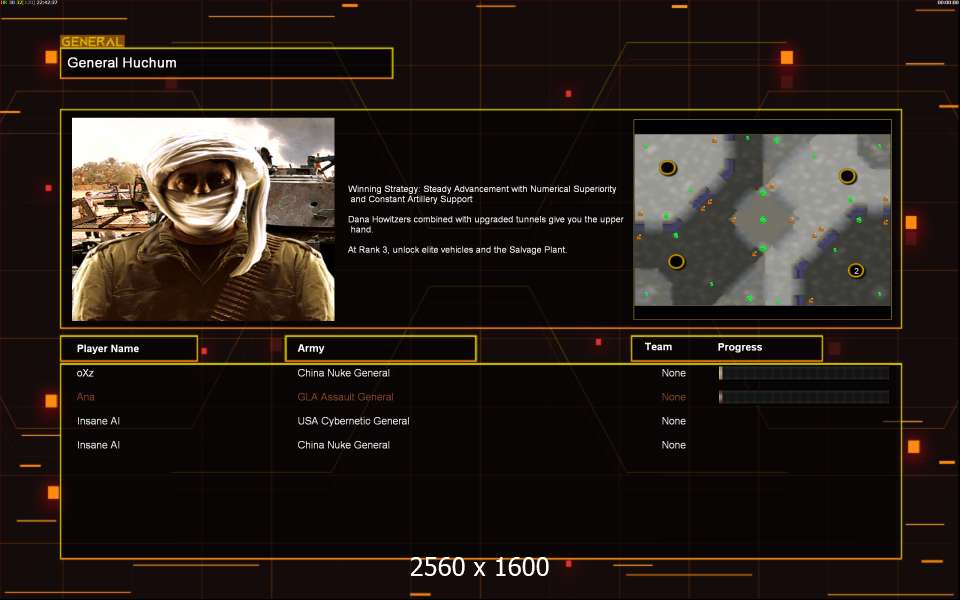
Task: Click the At Rank 3 unlock text
Action: 457,250
